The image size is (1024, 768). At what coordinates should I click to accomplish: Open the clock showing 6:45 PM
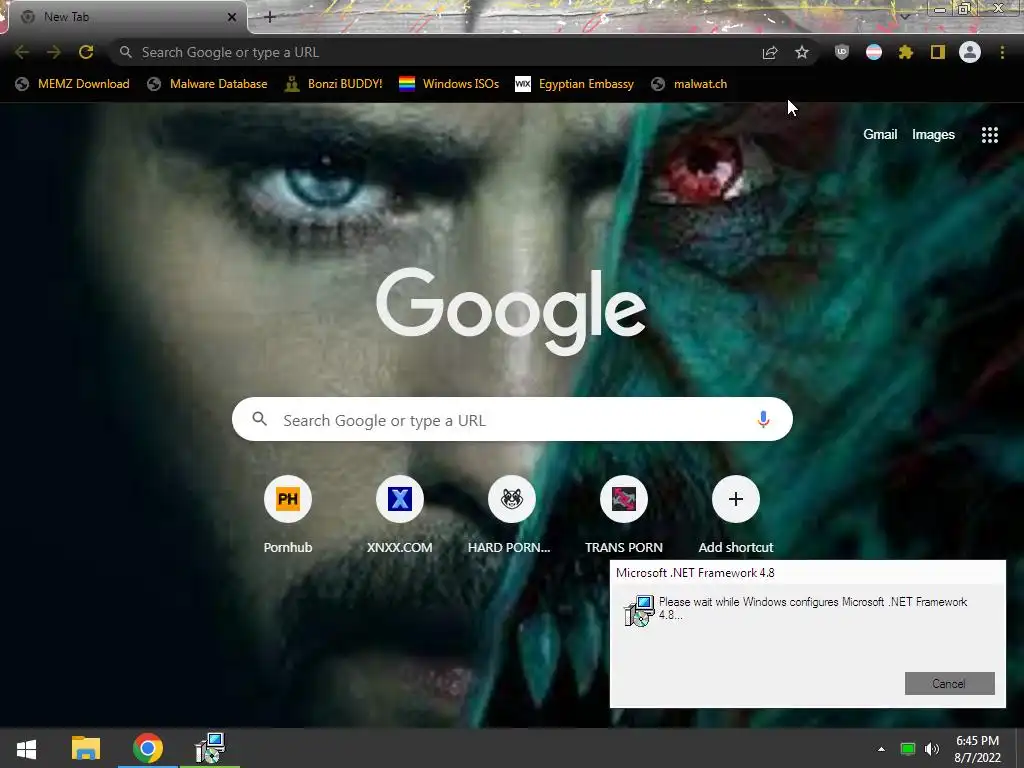pyautogui.click(x=977, y=749)
